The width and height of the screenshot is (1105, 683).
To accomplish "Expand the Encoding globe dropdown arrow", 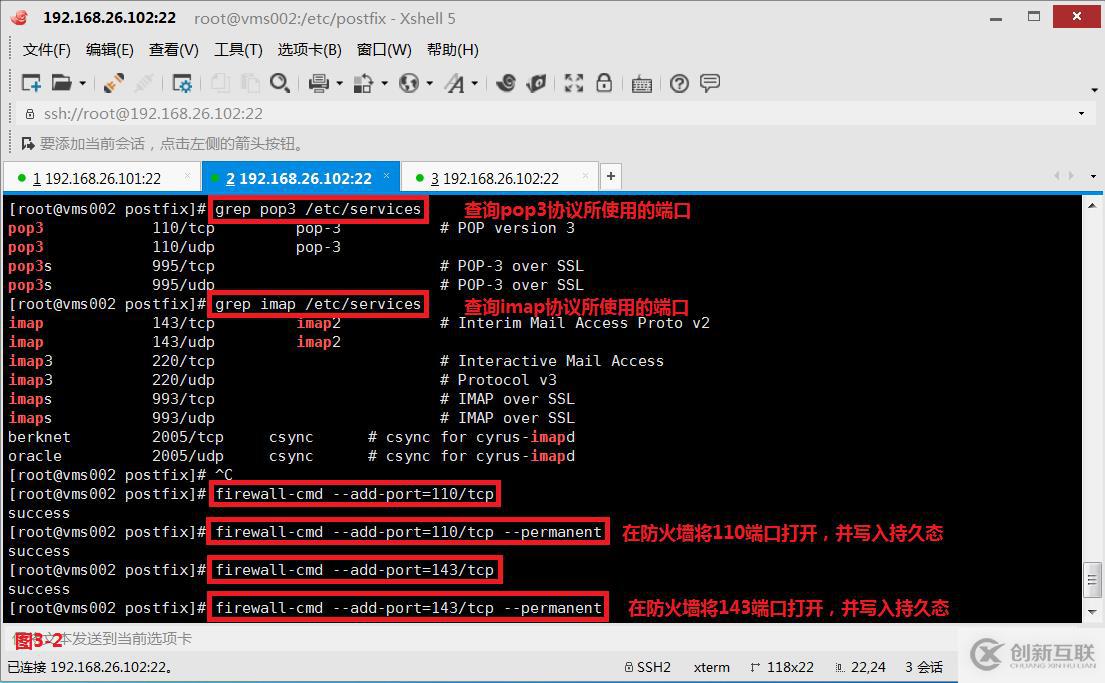I will 430,84.
